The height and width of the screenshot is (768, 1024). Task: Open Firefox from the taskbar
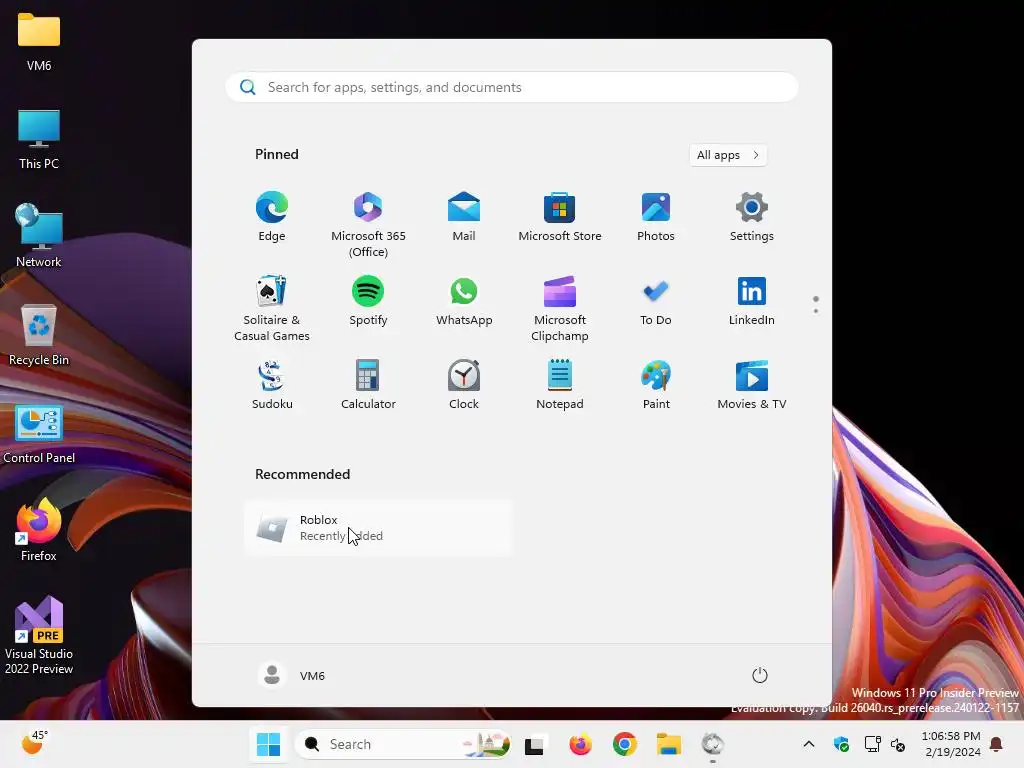pyautogui.click(x=580, y=744)
